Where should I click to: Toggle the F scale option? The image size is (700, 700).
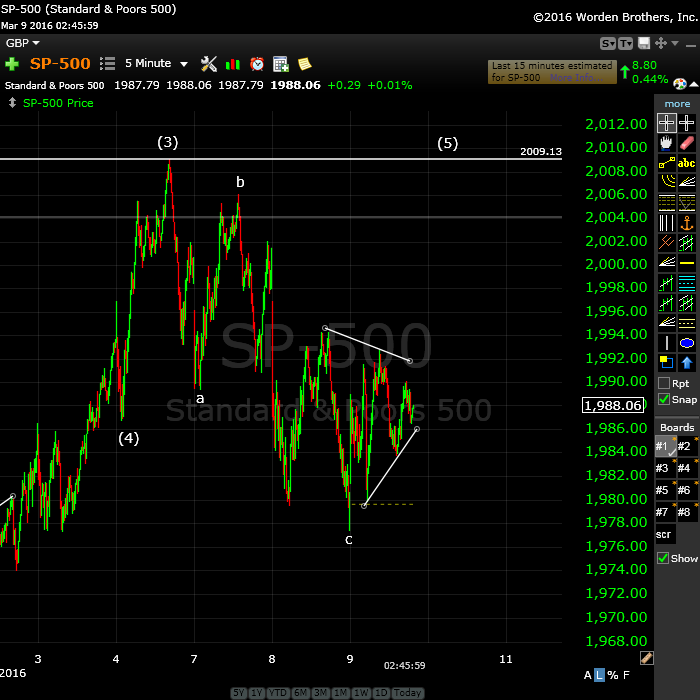coord(626,675)
